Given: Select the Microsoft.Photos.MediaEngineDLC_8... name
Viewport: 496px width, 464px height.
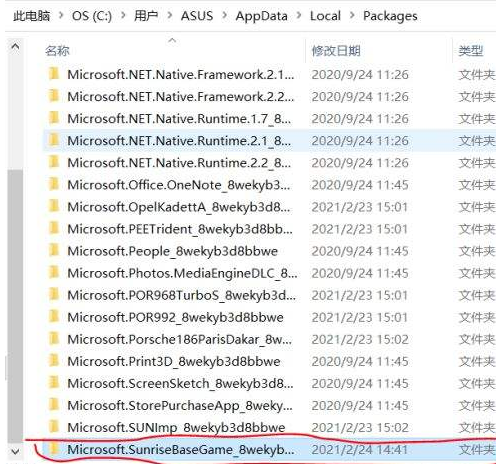Looking at the screenshot, I should click(x=182, y=273).
